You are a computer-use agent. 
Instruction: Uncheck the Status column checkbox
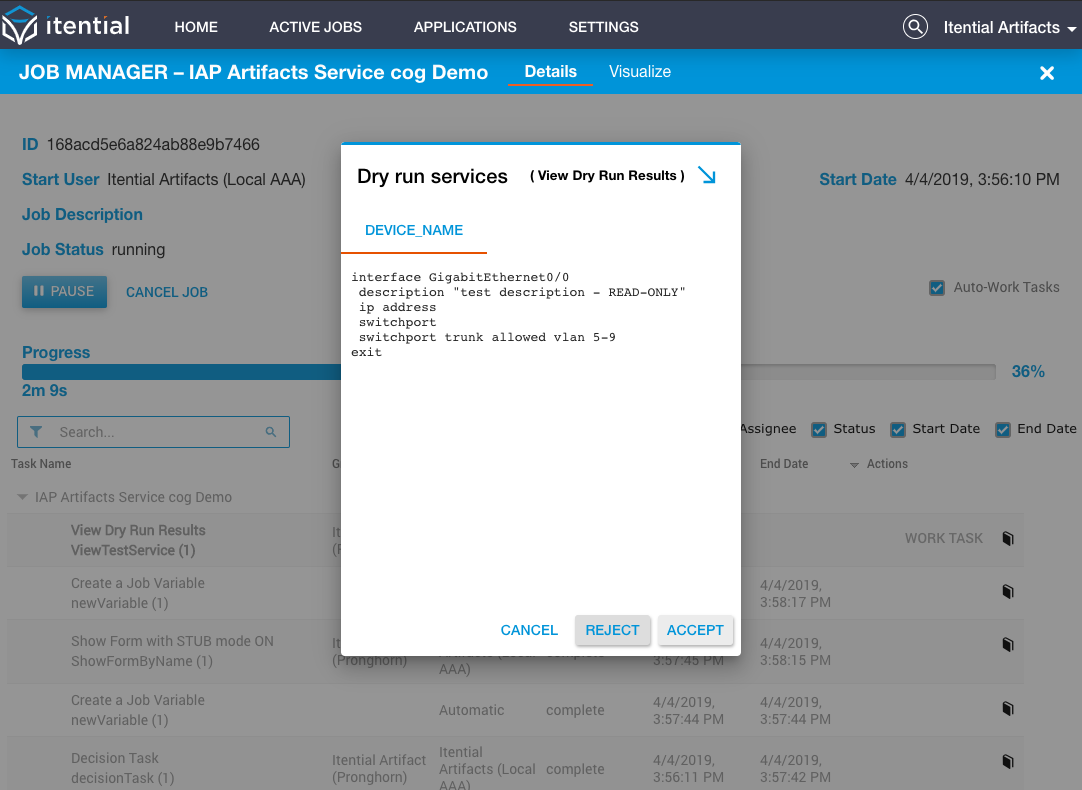click(819, 430)
